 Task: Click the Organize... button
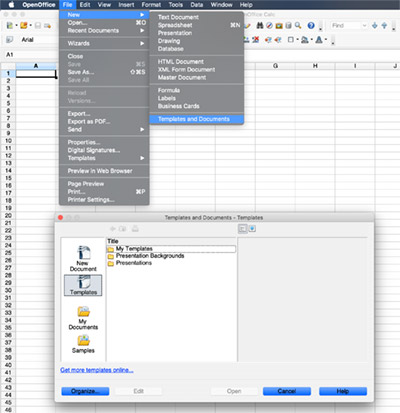pyautogui.click(x=85, y=391)
